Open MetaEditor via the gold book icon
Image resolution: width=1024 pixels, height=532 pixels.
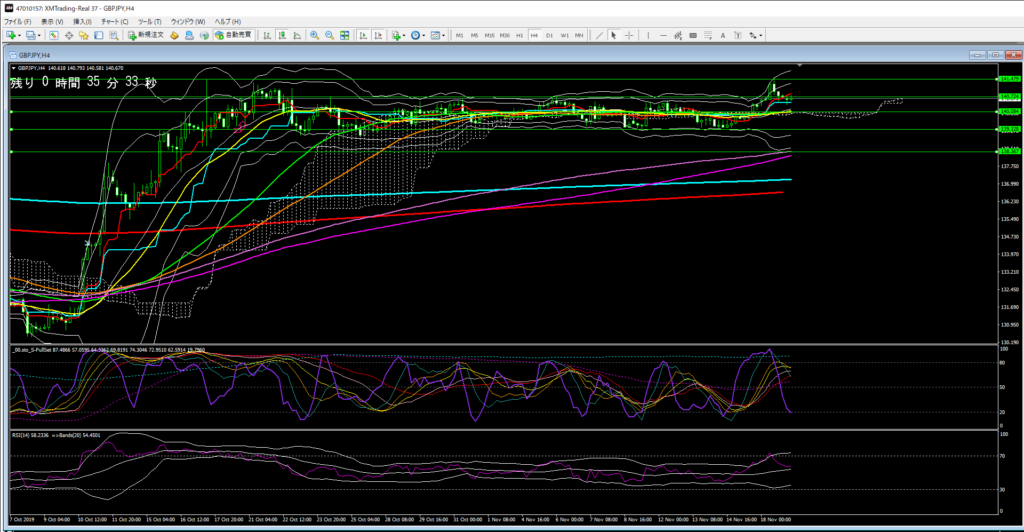(174, 35)
